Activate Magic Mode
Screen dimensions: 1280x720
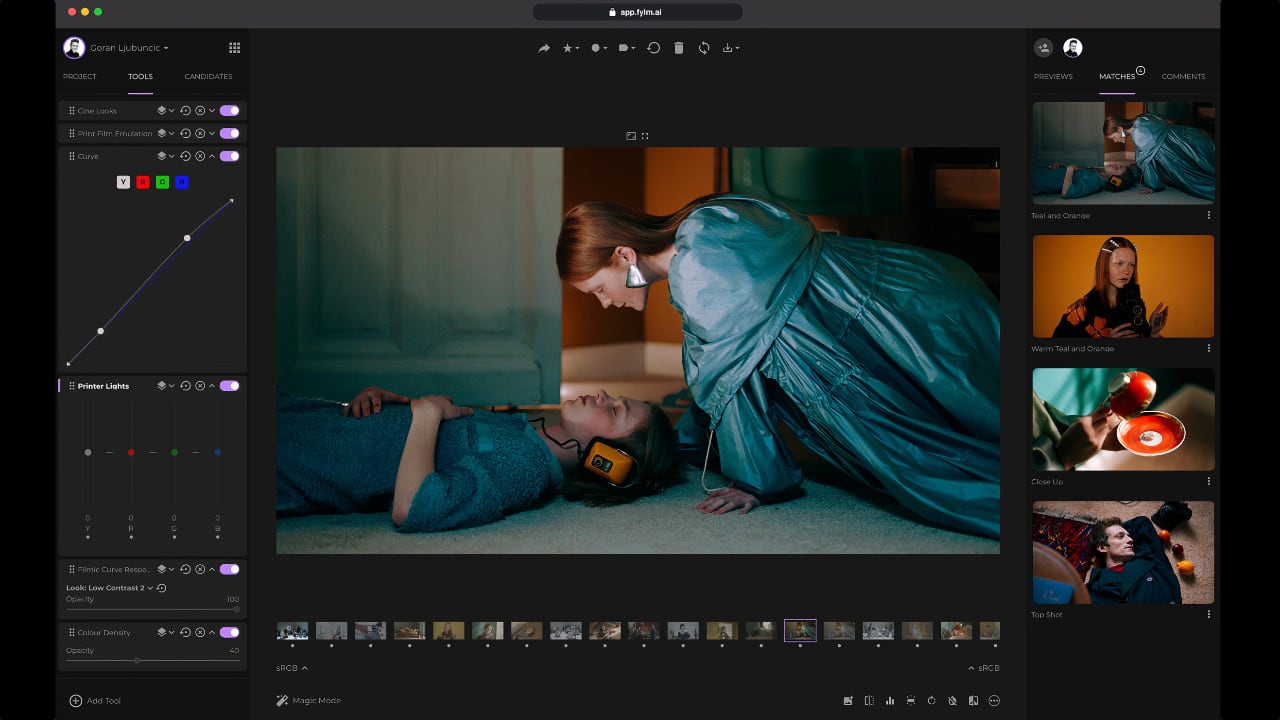[x=309, y=701]
